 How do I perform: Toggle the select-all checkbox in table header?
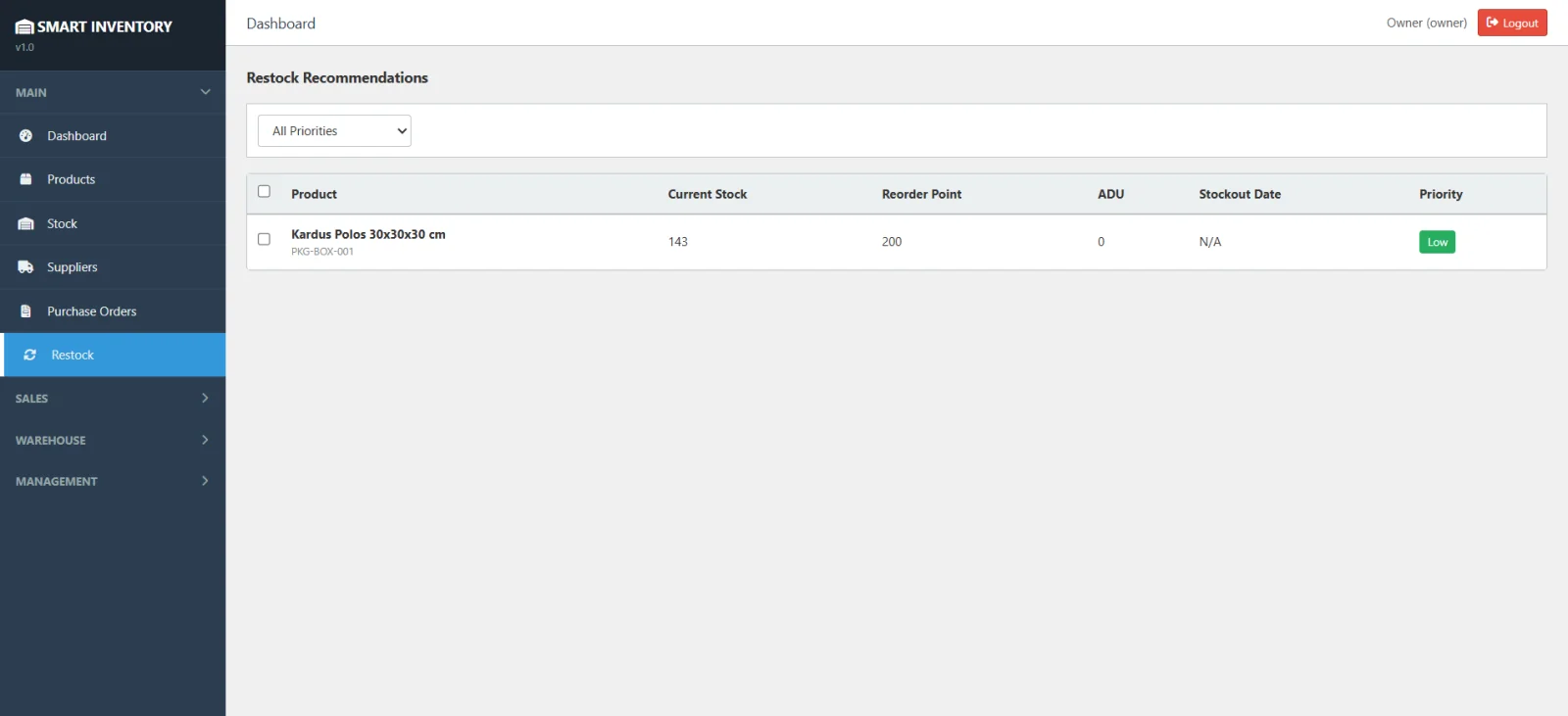point(264,192)
